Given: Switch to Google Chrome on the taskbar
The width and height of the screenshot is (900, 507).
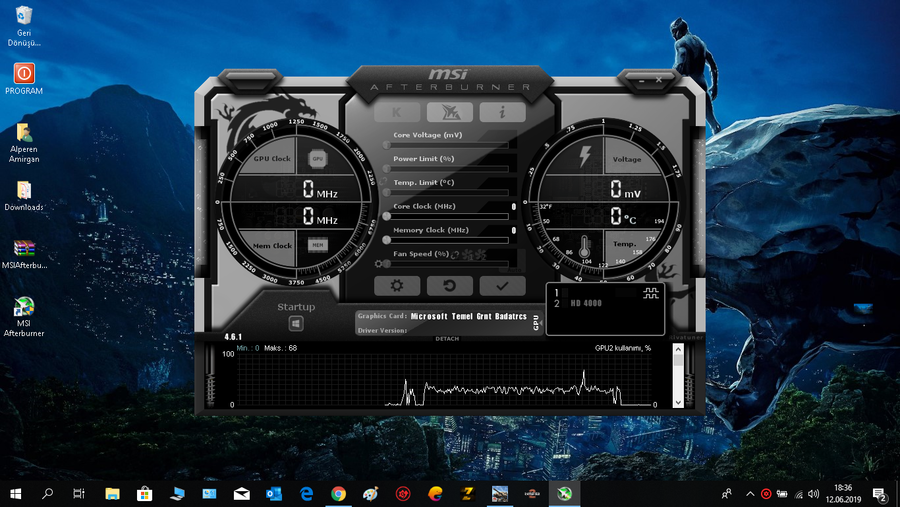Looking at the screenshot, I should pyautogui.click(x=339, y=494).
